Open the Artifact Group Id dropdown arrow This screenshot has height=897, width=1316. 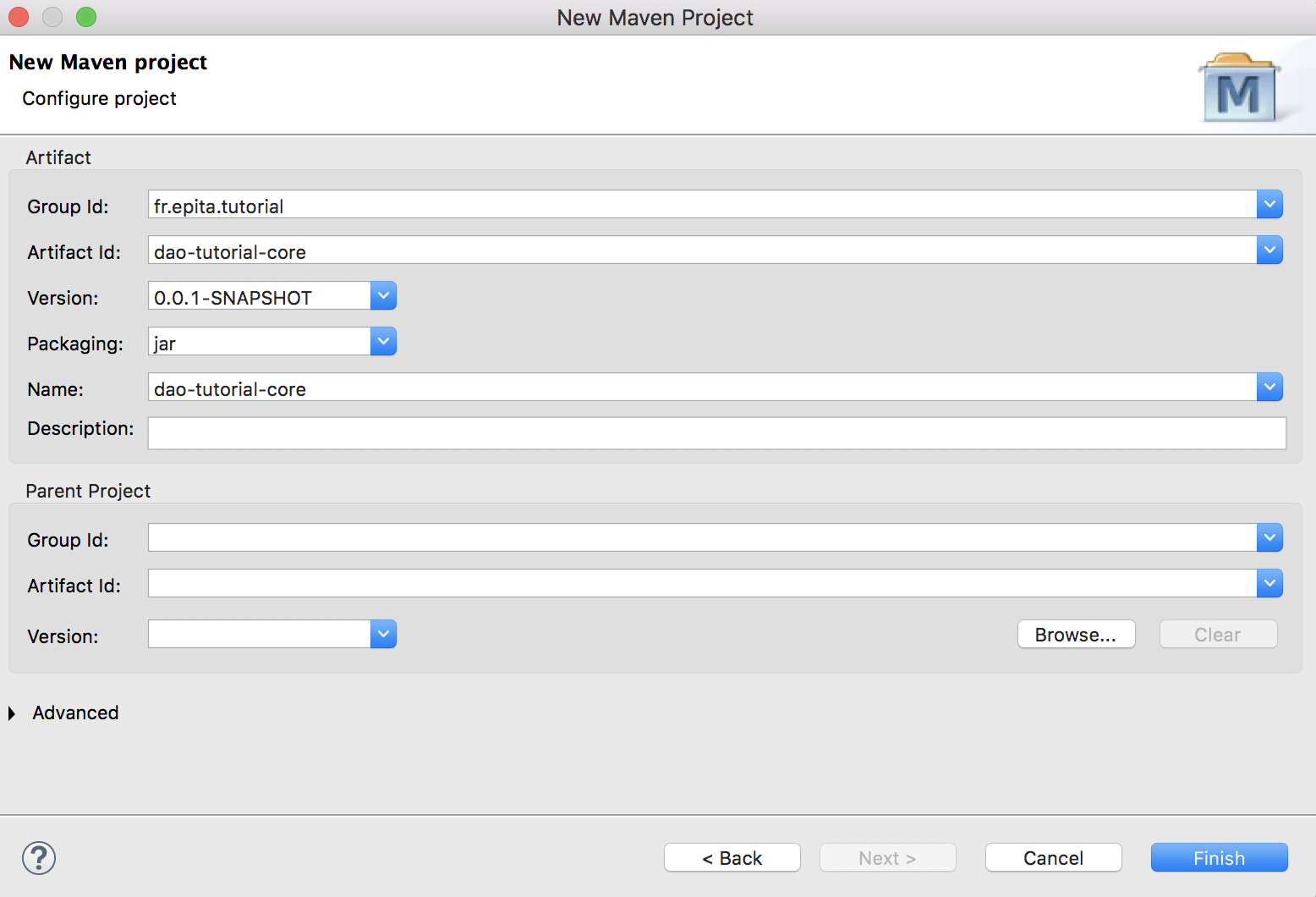tap(1269, 204)
